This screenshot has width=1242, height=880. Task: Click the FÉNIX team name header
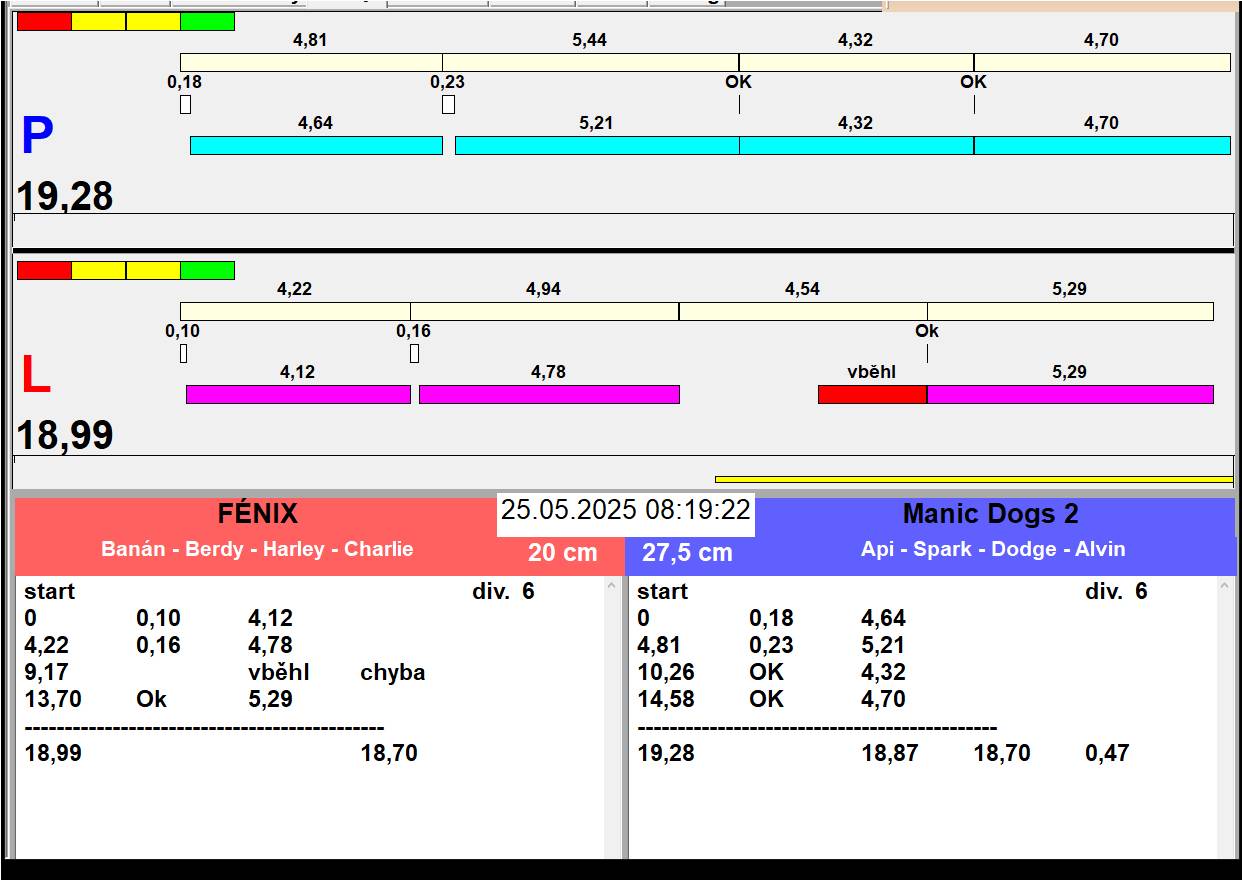pos(258,514)
